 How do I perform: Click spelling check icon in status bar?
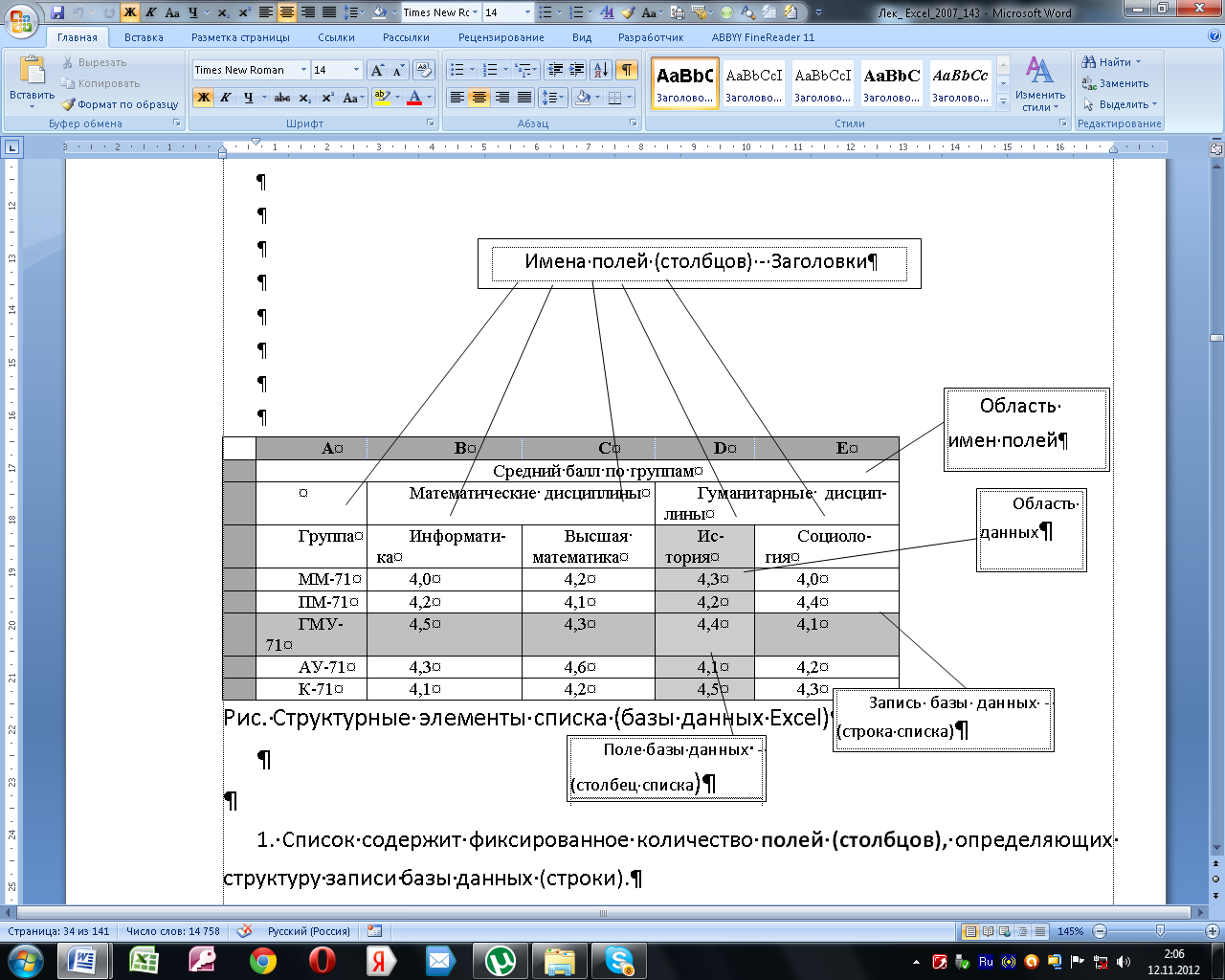(245, 930)
